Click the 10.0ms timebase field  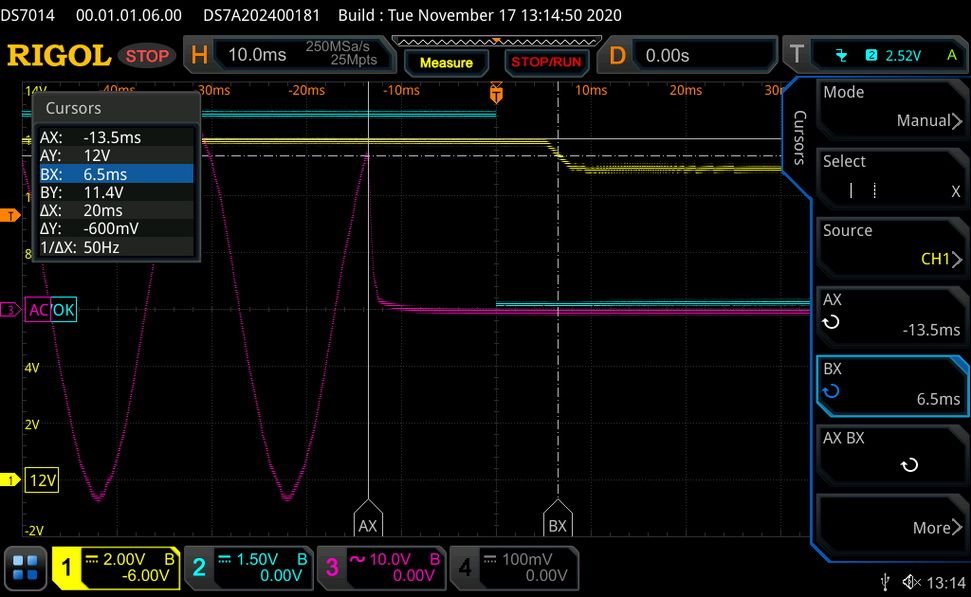point(258,55)
